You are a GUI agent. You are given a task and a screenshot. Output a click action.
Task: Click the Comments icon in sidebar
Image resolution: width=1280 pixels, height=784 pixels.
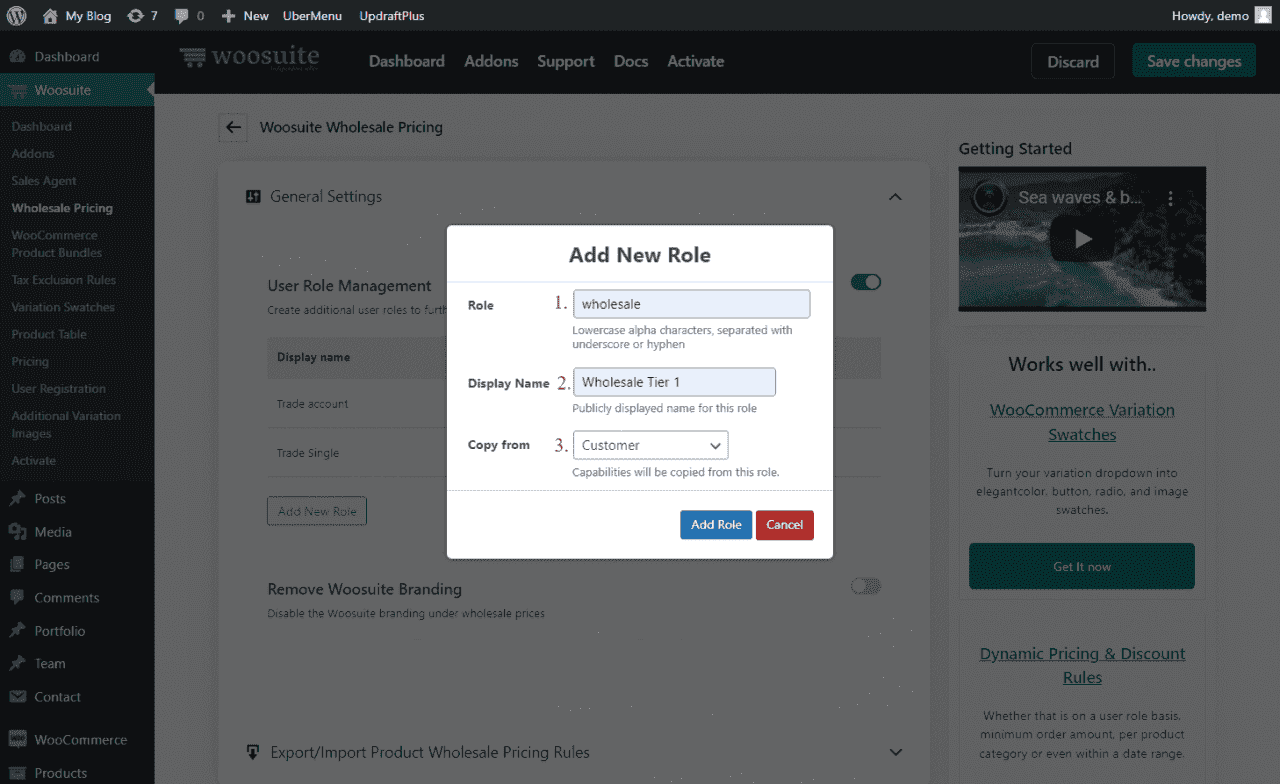[x=17, y=598]
